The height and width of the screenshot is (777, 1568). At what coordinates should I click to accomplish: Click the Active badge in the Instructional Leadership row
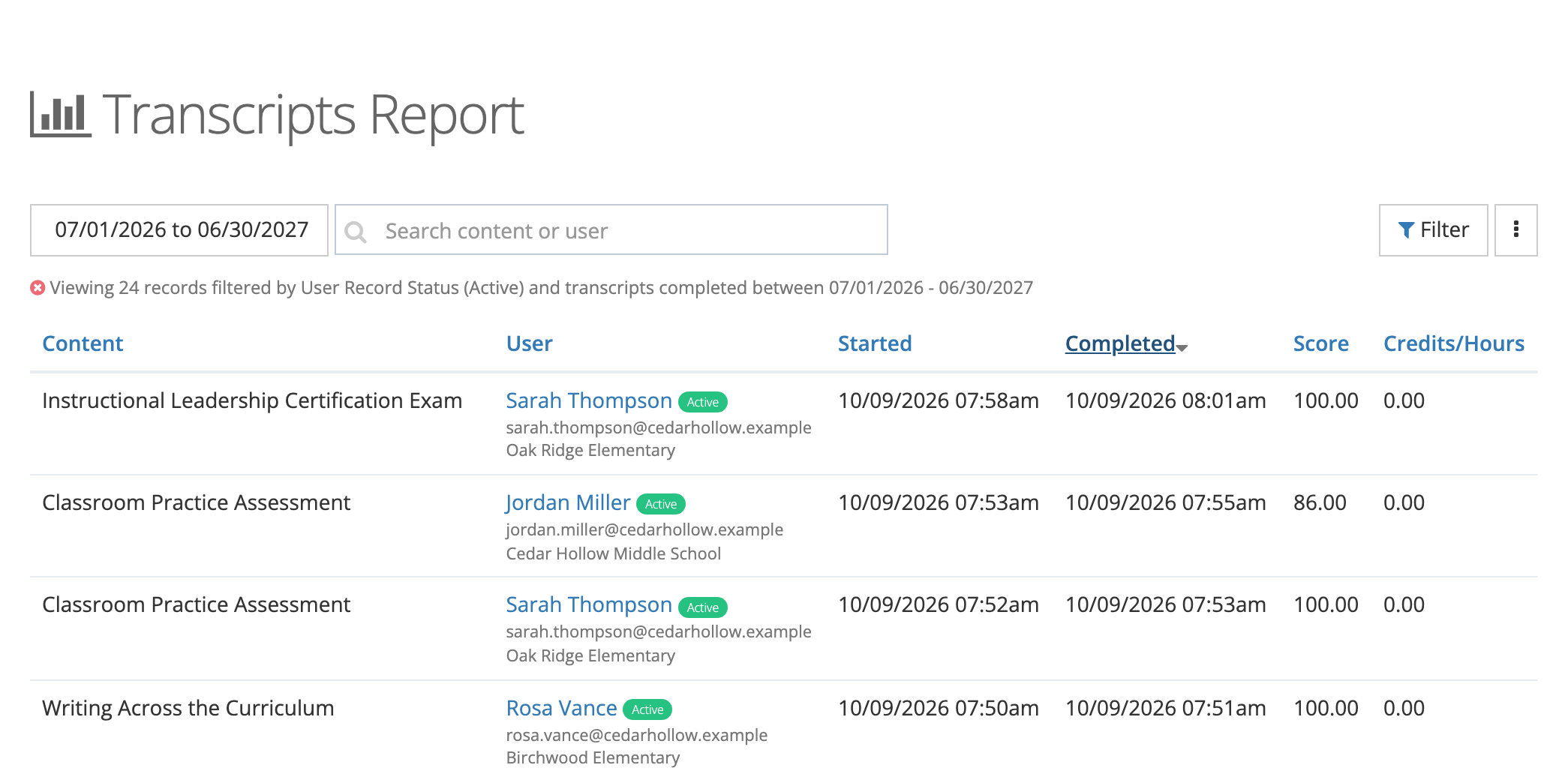pos(703,402)
